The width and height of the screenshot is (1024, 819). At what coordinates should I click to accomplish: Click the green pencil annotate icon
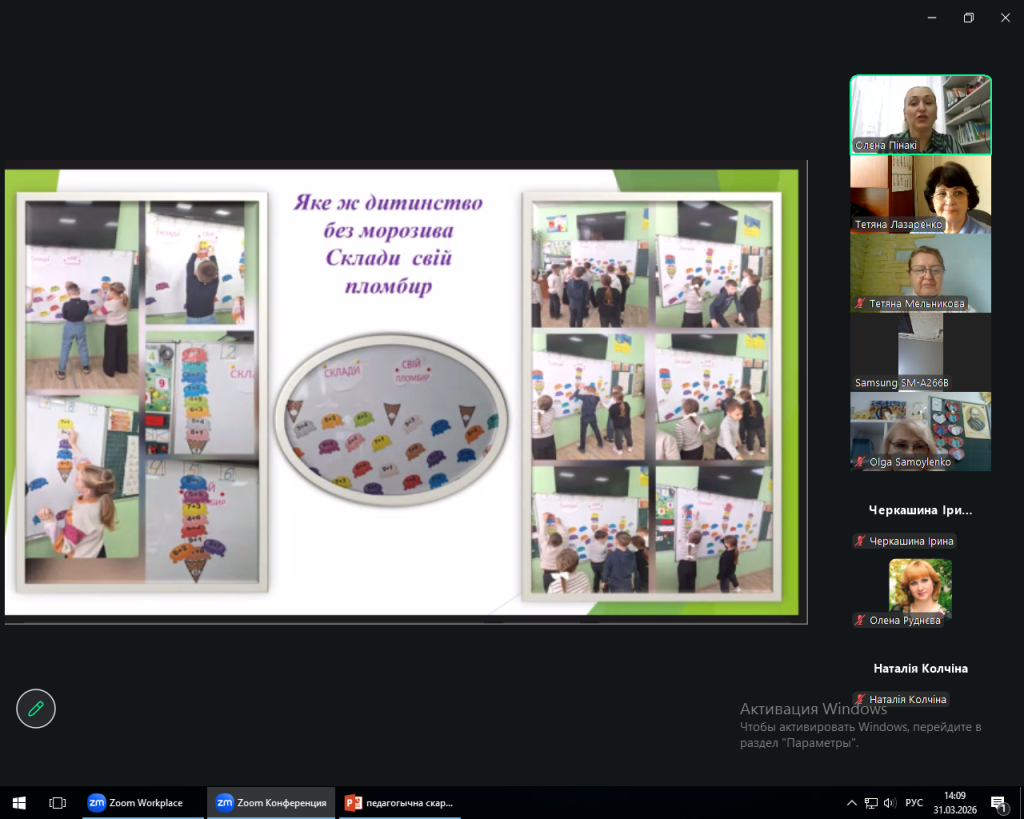36,709
